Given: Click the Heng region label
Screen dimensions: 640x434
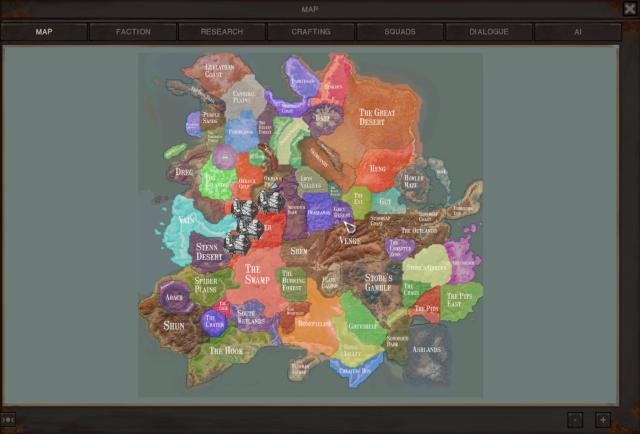Looking at the screenshot, I should (x=377, y=168).
